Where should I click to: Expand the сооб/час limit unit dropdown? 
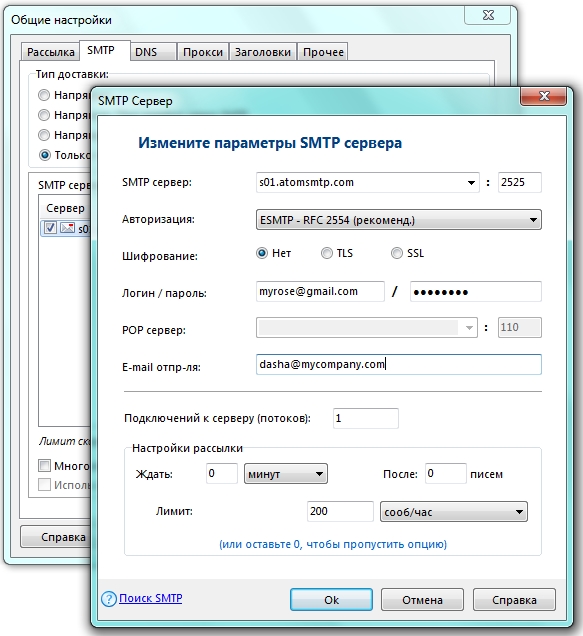click(454, 511)
